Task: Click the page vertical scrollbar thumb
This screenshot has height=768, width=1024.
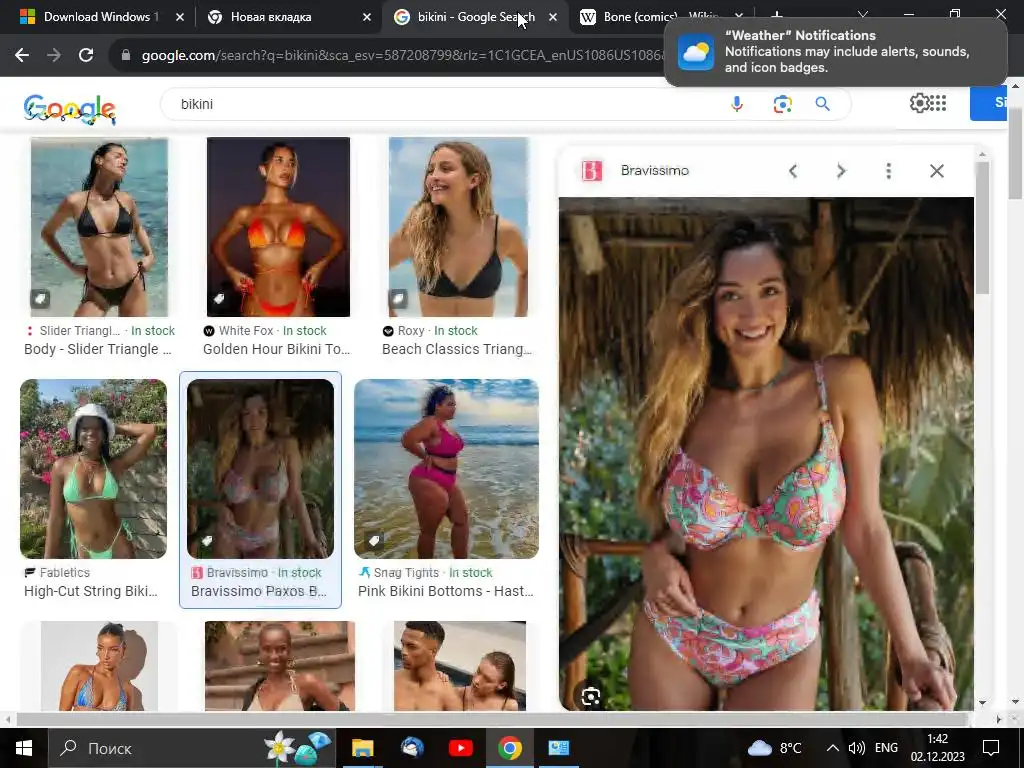Action: pos(1015,153)
